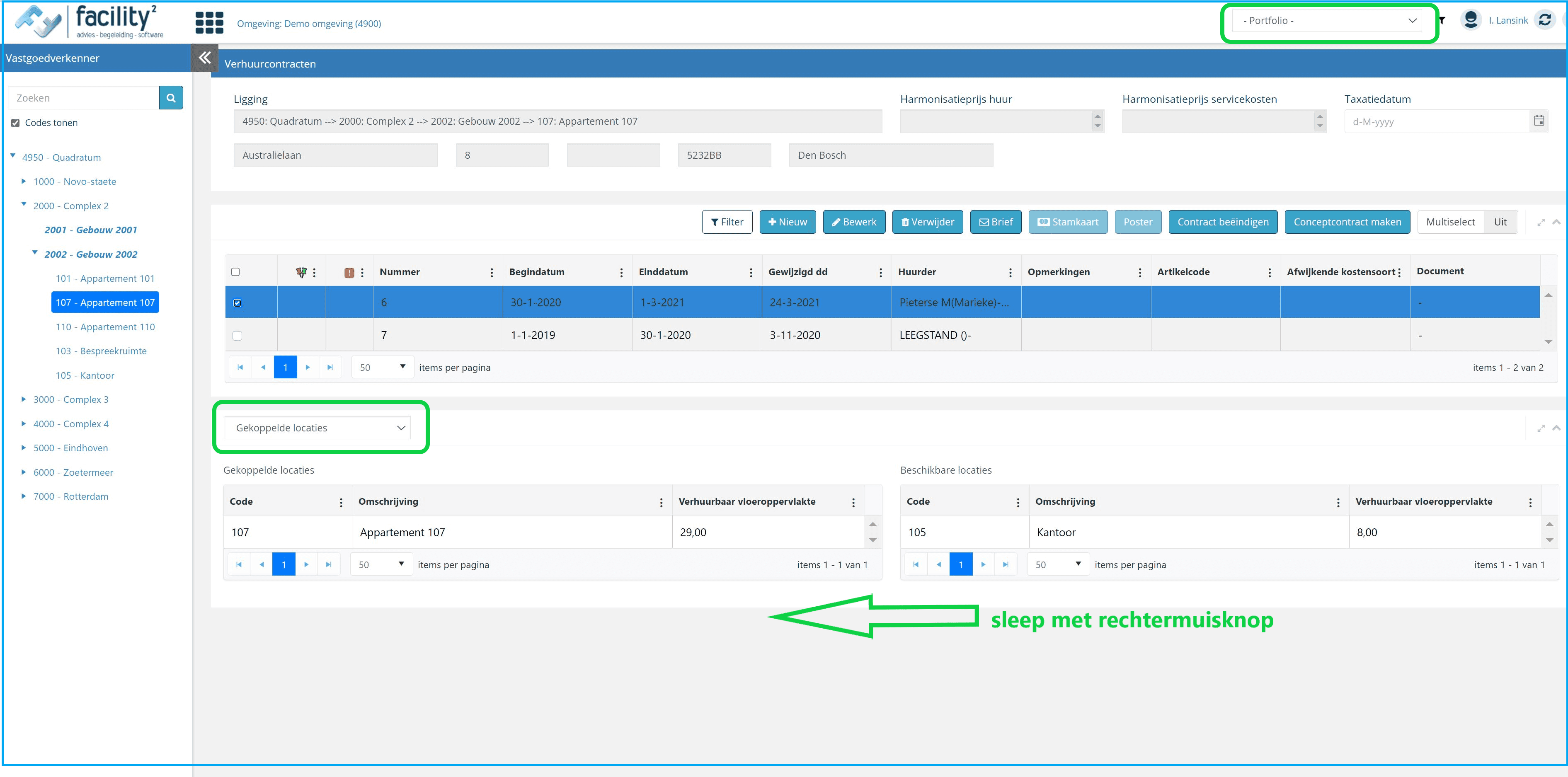Click the user avatar icon
1568x777 pixels.
1470,20
